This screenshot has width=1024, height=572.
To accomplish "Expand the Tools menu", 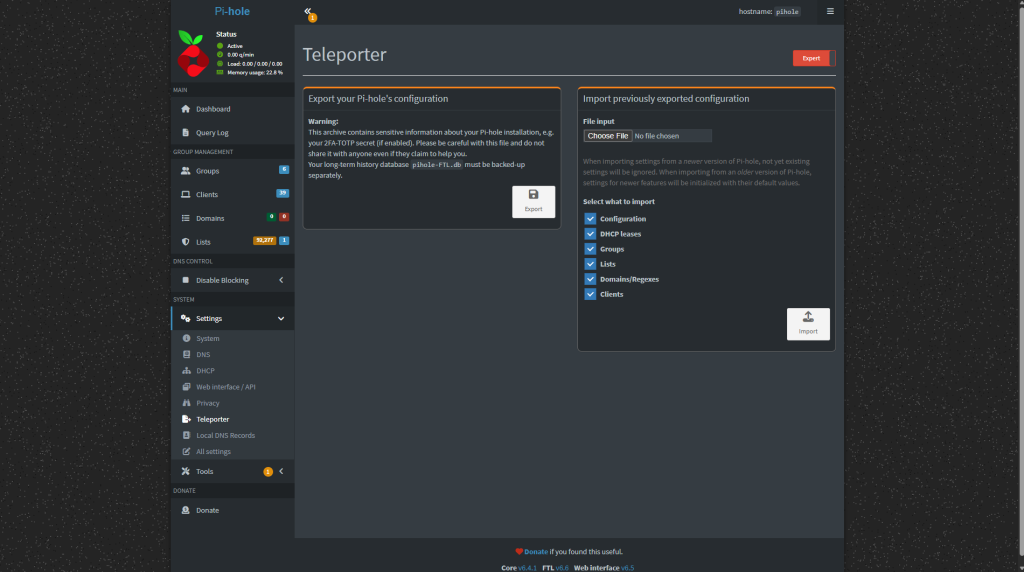I will point(281,471).
